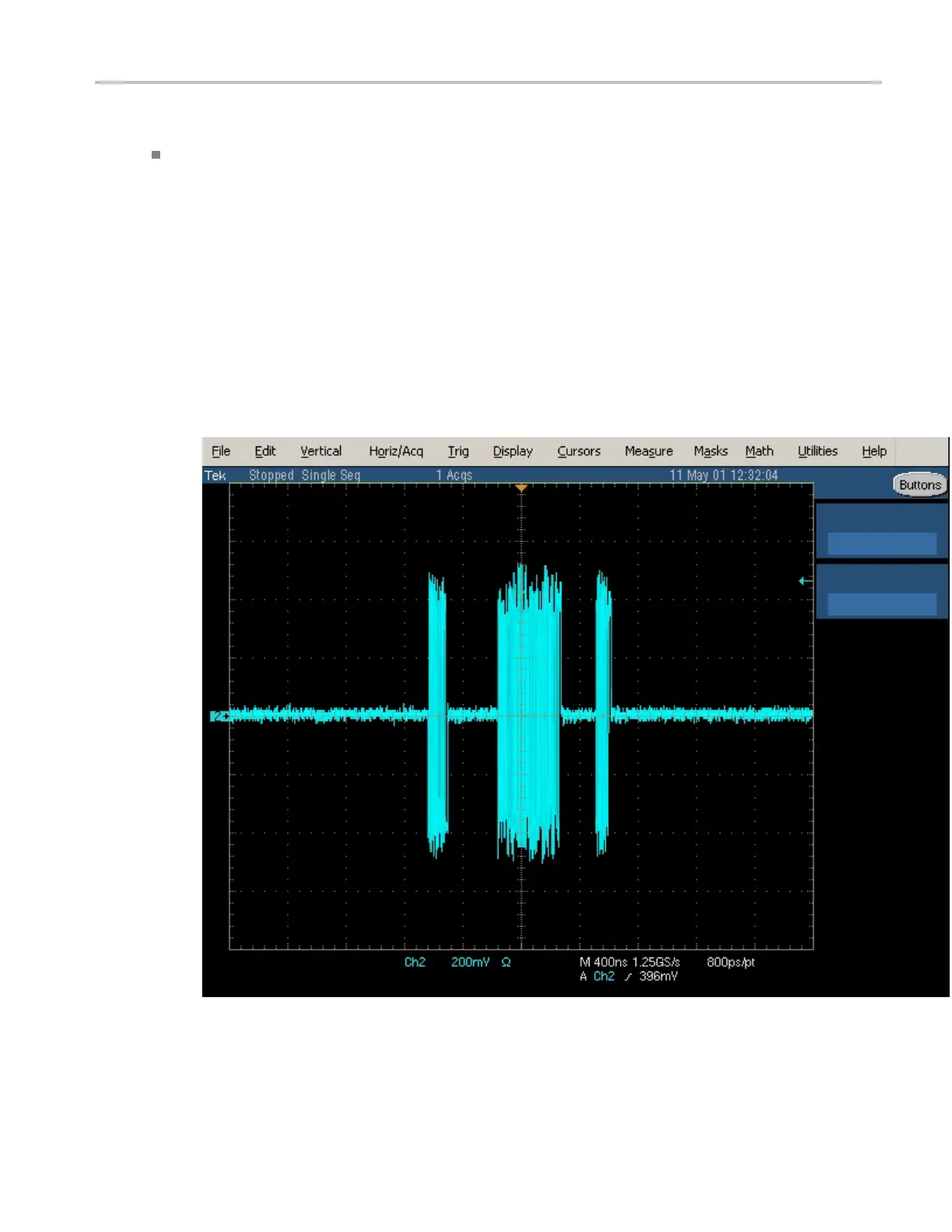Click the 1 Acqs counter
This screenshot has height=1232, width=952.
pos(454,475)
